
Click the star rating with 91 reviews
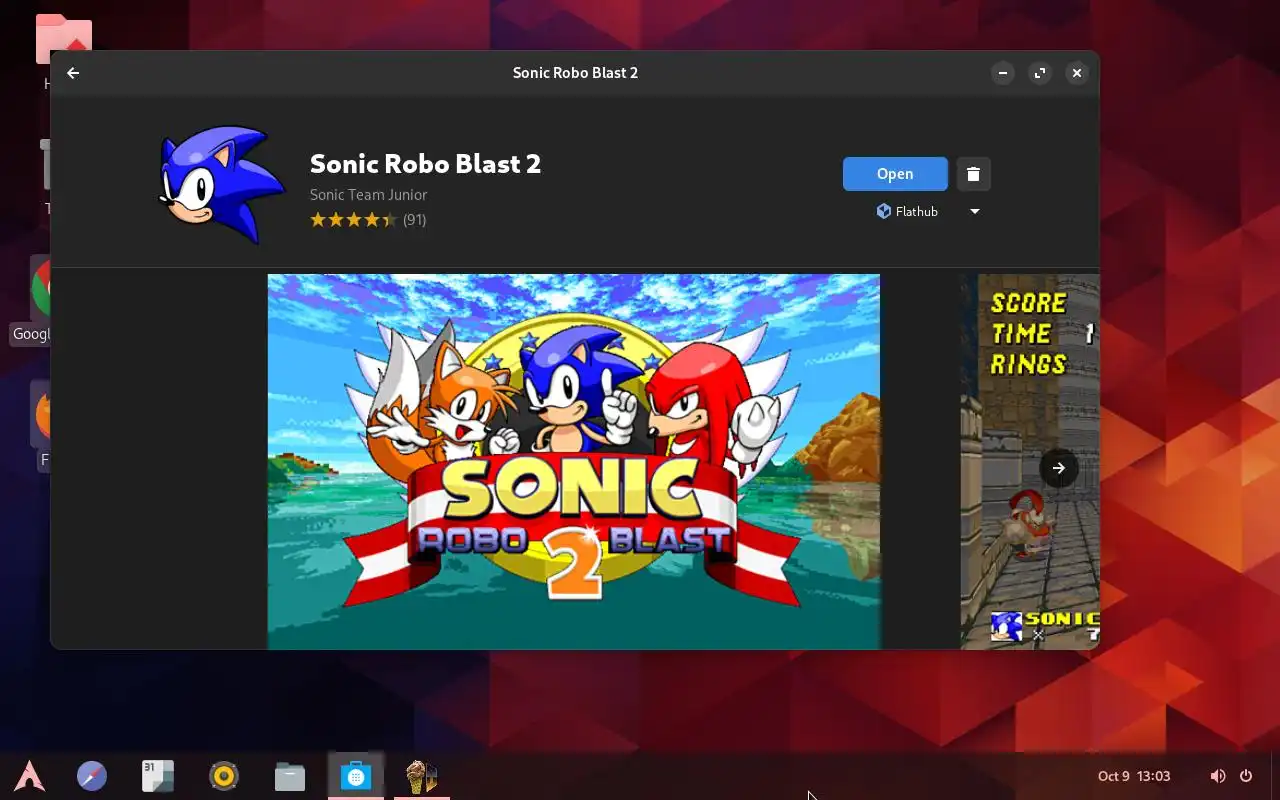[x=368, y=220]
